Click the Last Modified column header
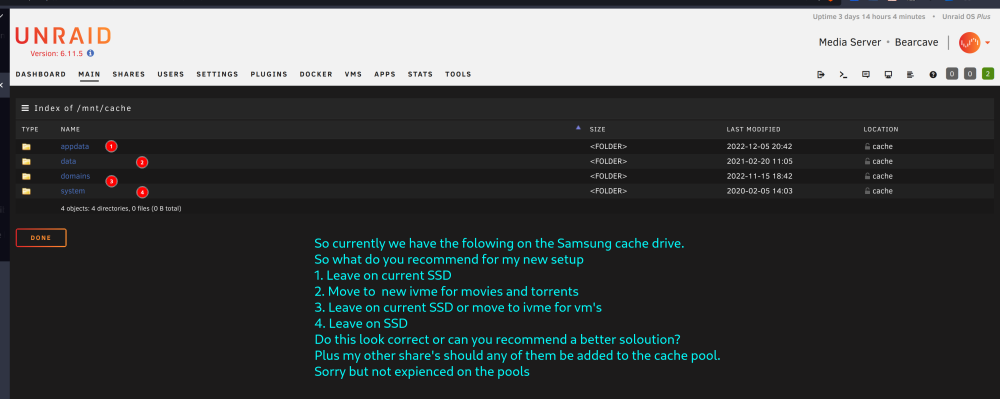The height and width of the screenshot is (399, 1000). (753, 129)
